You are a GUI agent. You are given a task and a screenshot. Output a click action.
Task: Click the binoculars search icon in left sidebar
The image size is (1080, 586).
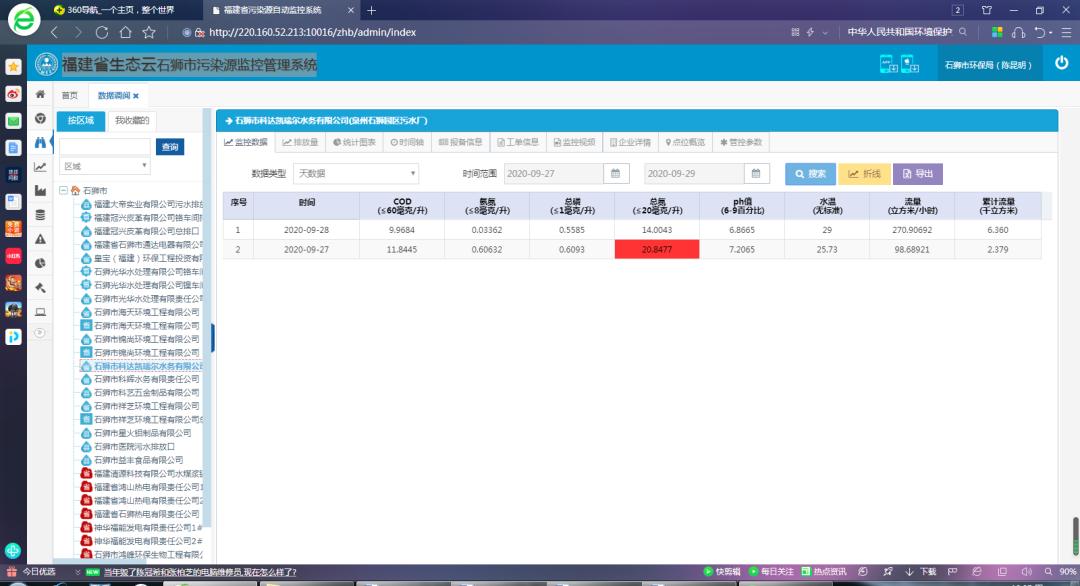click(39, 142)
